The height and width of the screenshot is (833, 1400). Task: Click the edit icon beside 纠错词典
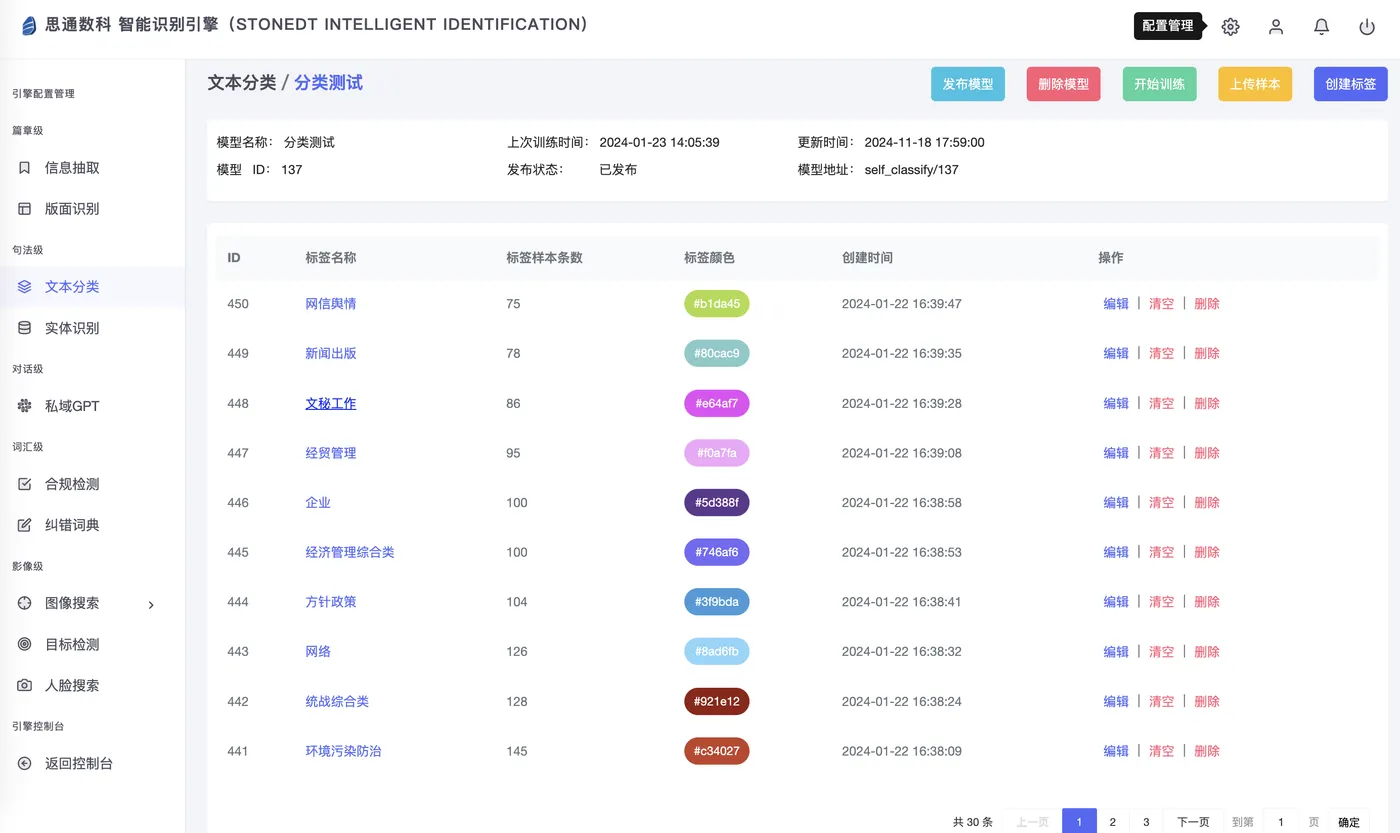click(x=25, y=525)
